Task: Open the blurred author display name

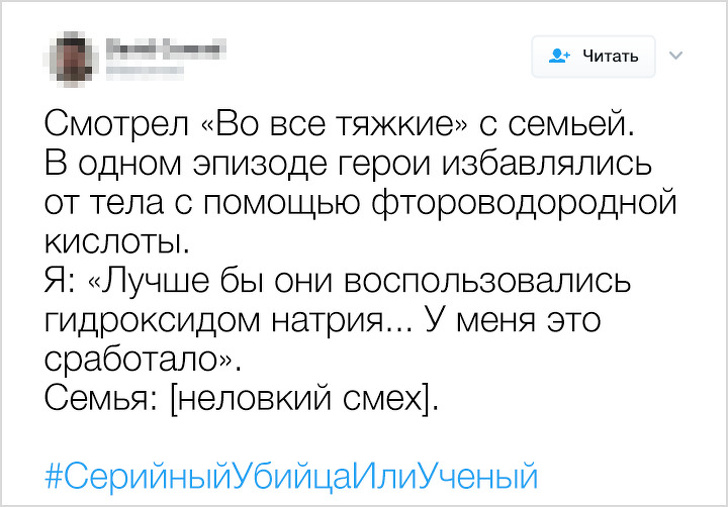Action: (x=165, y=46)
